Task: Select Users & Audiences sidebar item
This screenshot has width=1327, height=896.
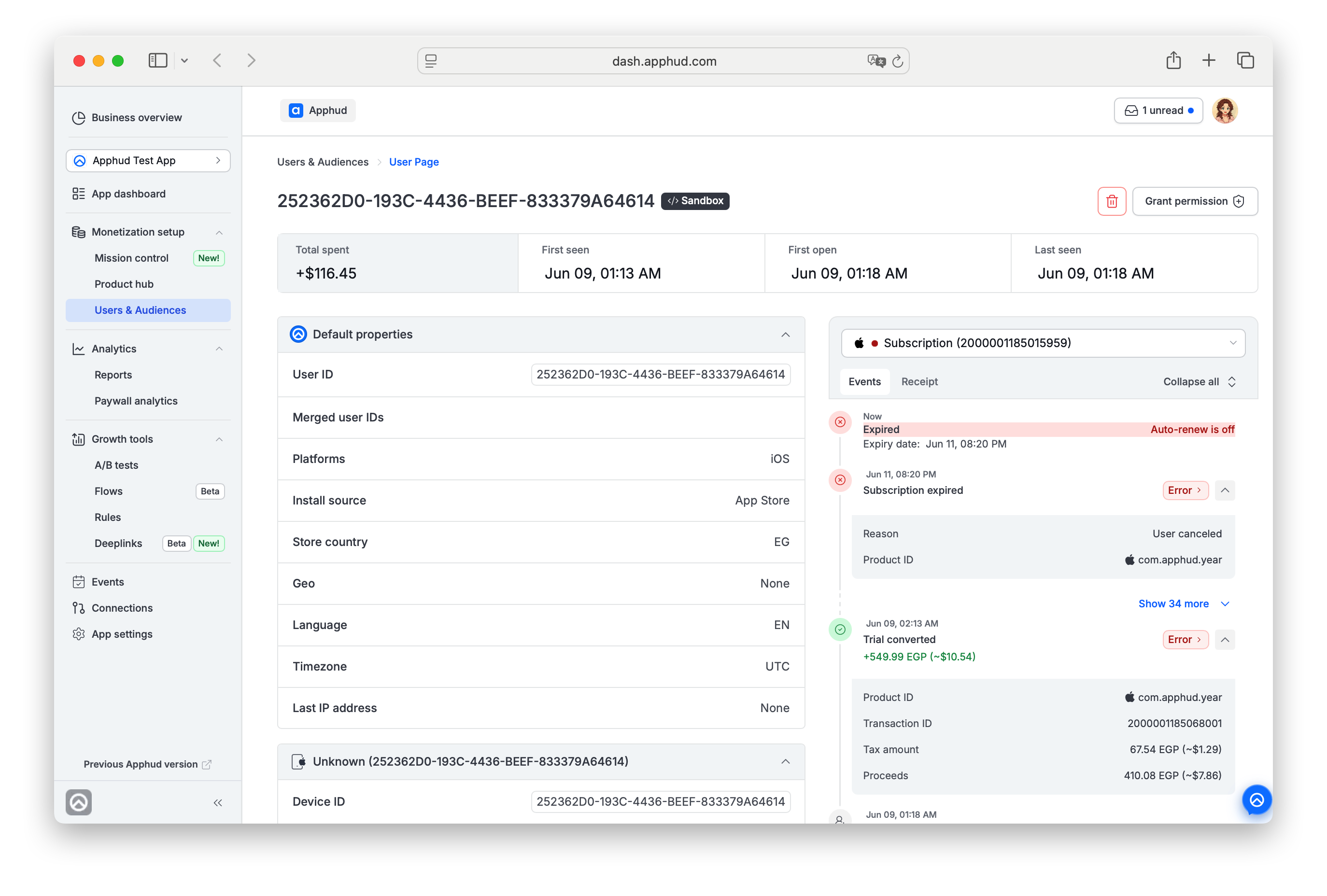Action: (148, 310)
